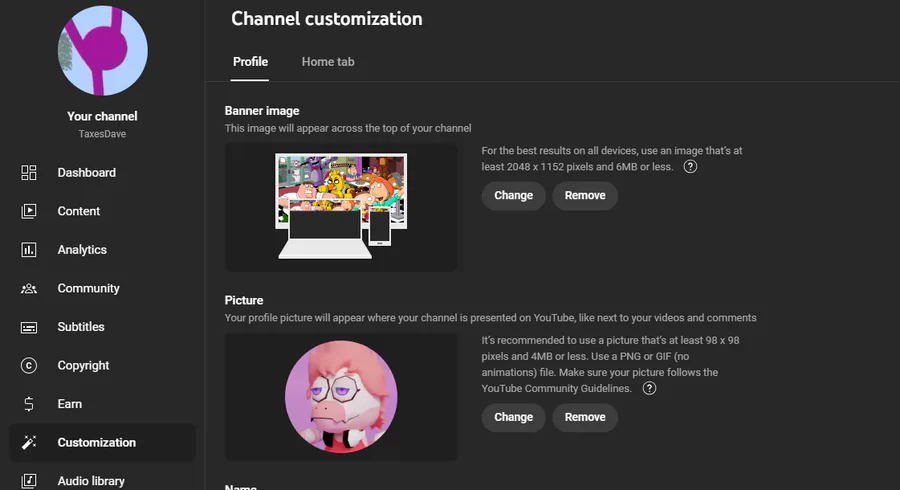The image size is (900, 490).
Task: Change the banner image
Action: pyautogui.click(x=514, y=196)
